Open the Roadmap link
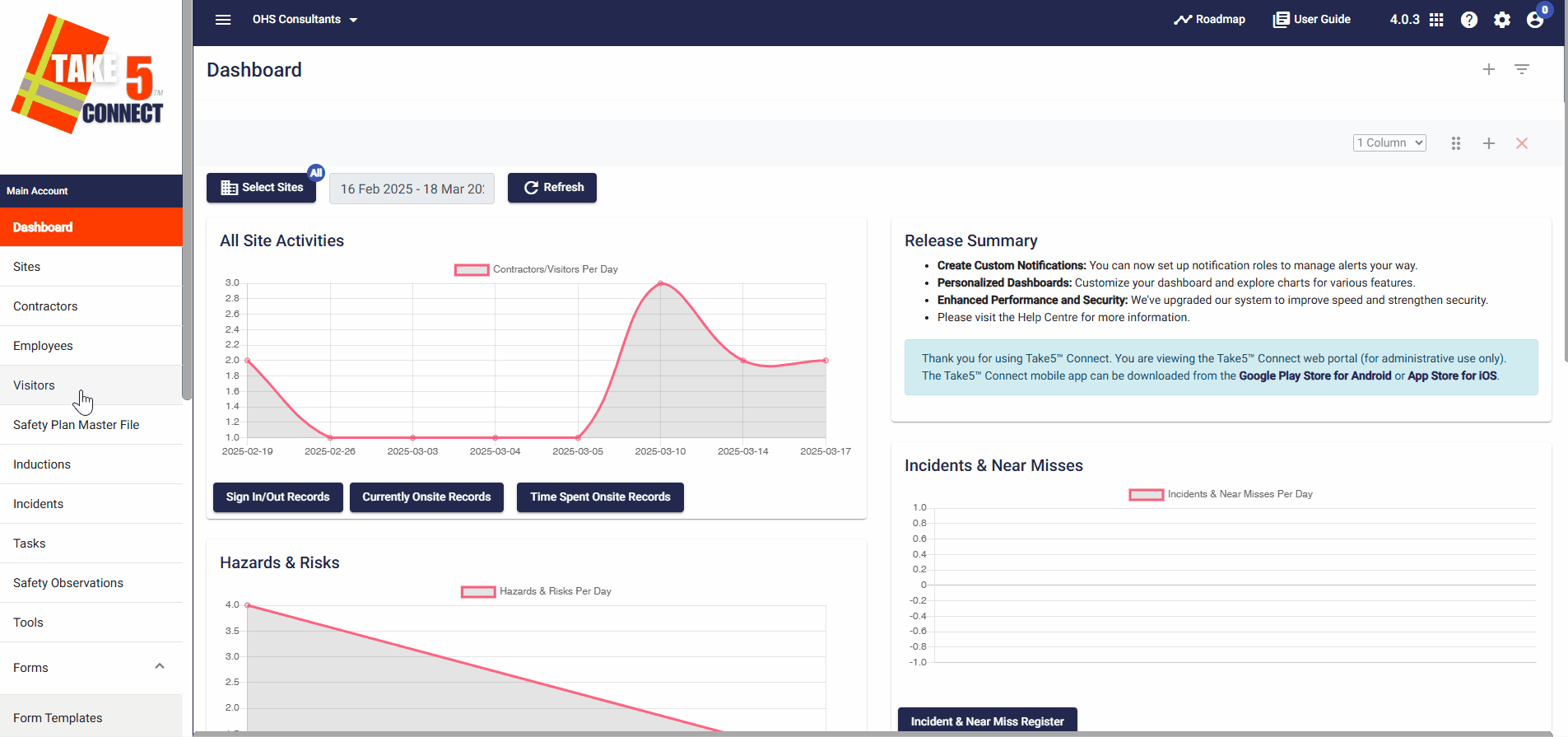1568x737 pixels. click(x=1209, y=20)
